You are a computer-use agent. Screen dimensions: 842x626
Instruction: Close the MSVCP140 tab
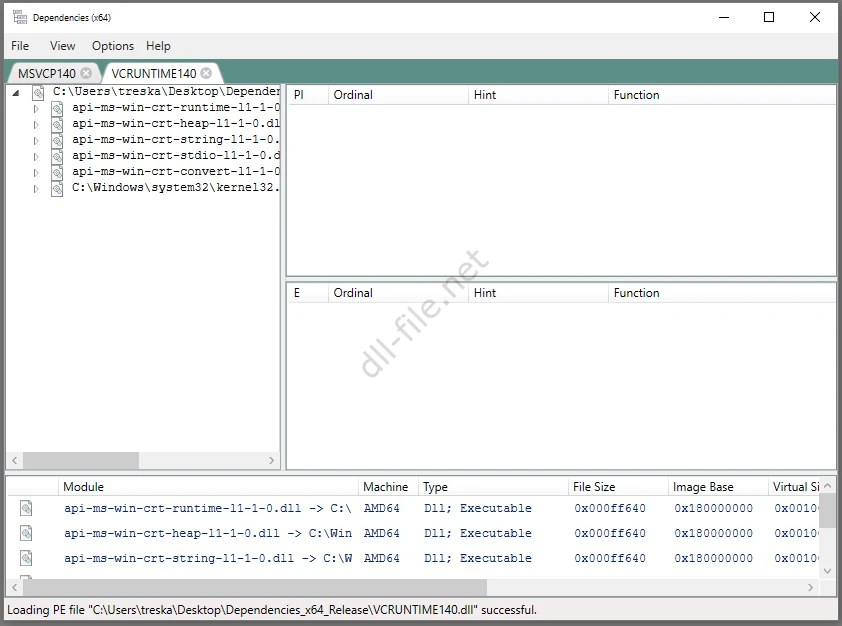86,73
